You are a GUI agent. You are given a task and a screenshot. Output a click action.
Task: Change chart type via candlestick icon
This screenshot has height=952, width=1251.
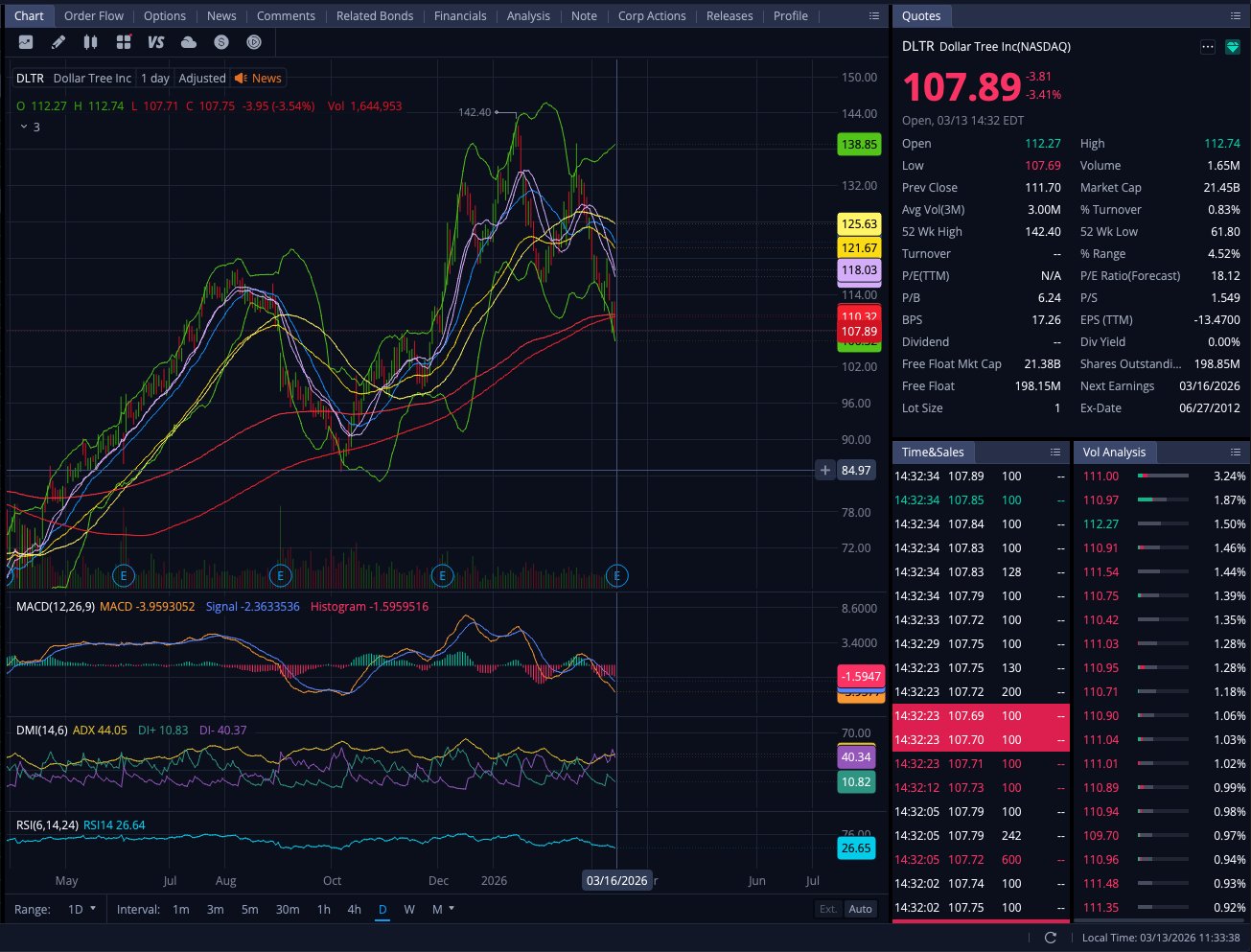click(90, 42)
